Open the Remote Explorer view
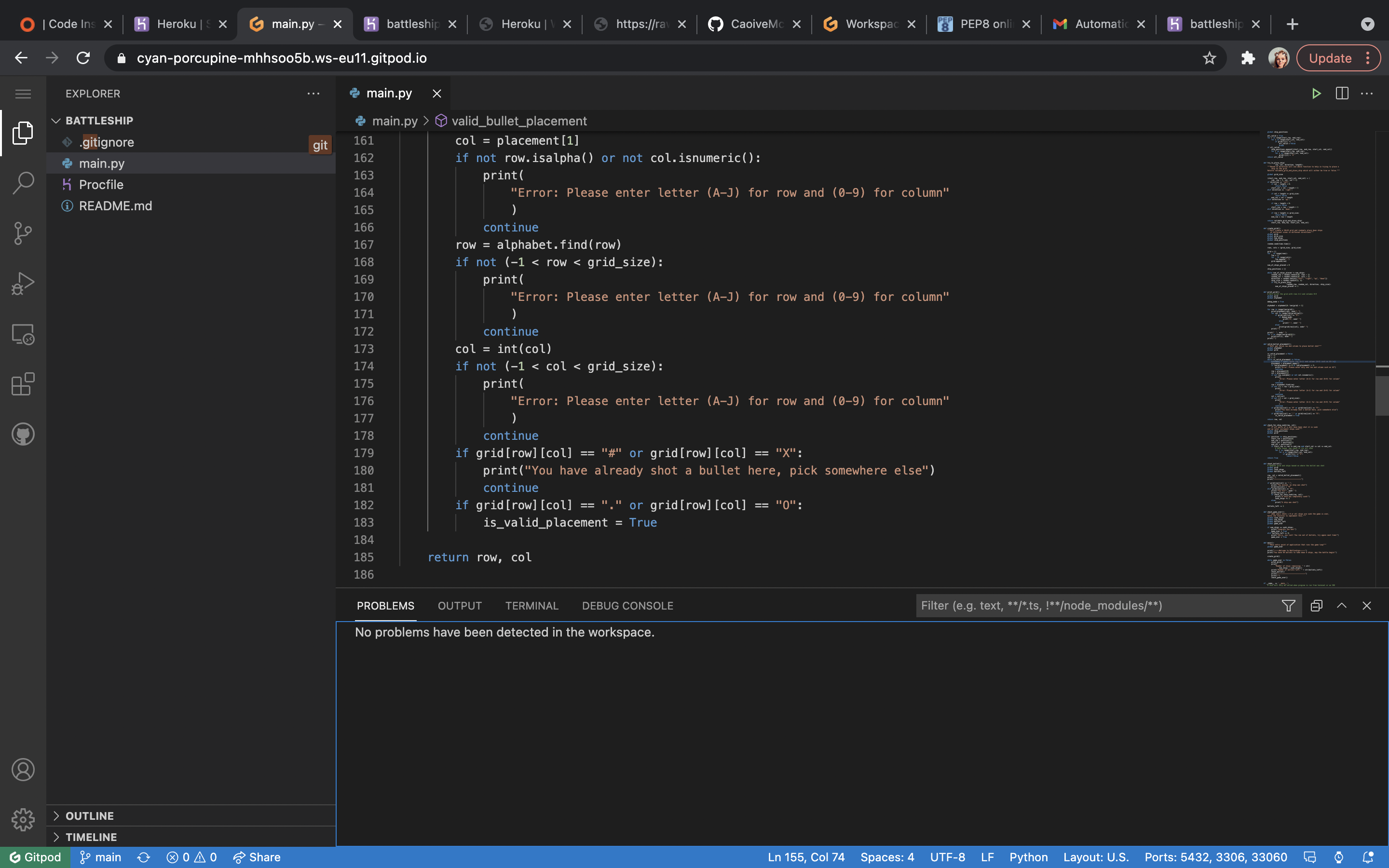Viewport: 1389px width, 868px height. coord(23,334)
